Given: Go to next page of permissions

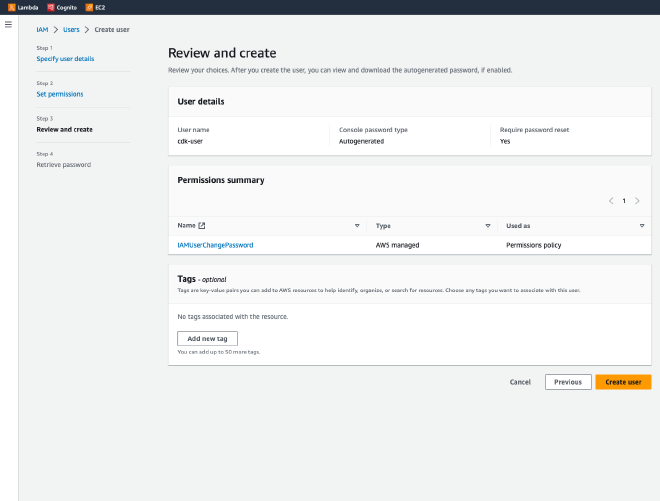Looking at the screenshot, I should [637, 201].
